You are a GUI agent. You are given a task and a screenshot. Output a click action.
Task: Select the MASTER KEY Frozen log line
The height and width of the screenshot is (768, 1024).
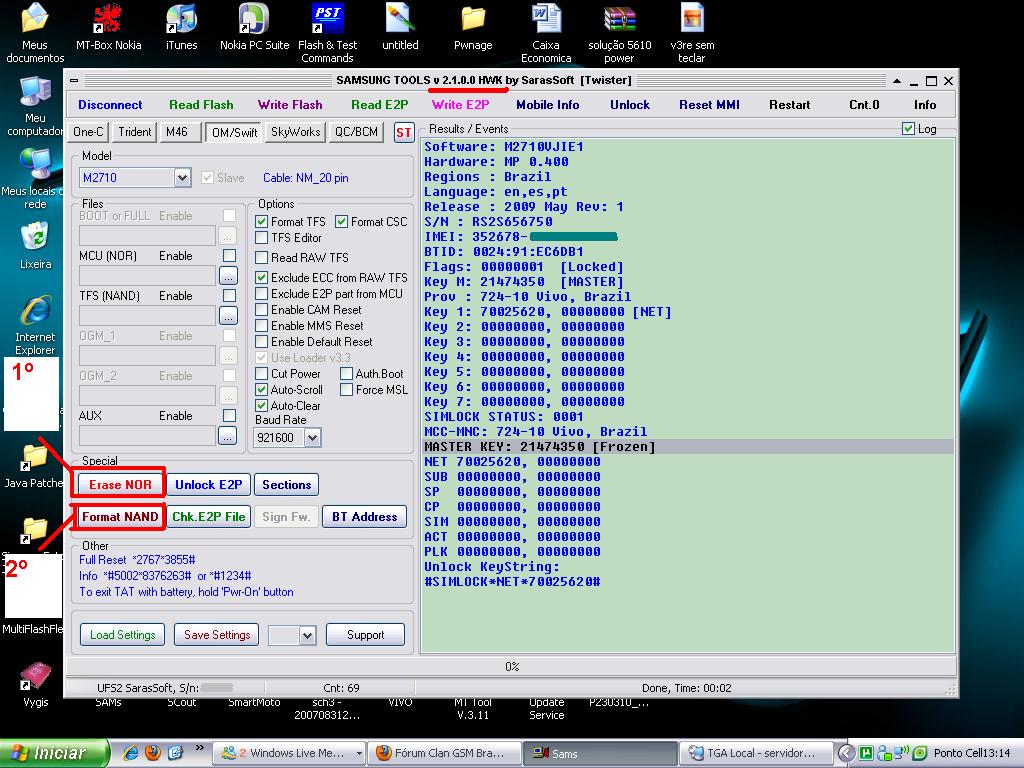(688, 447)
